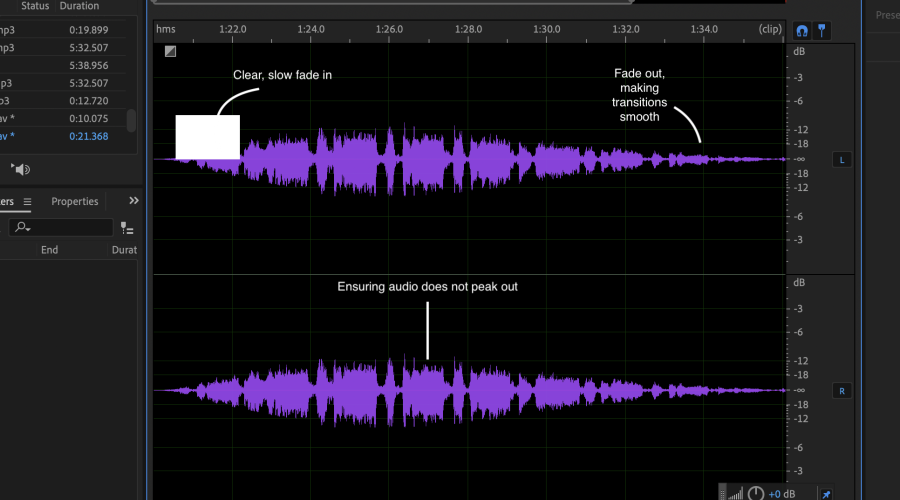Image resolution: width=900 pixels, height=500 pixels.
Task: Pin the volume HUD with pushpin icon
Action: point(825,493)
